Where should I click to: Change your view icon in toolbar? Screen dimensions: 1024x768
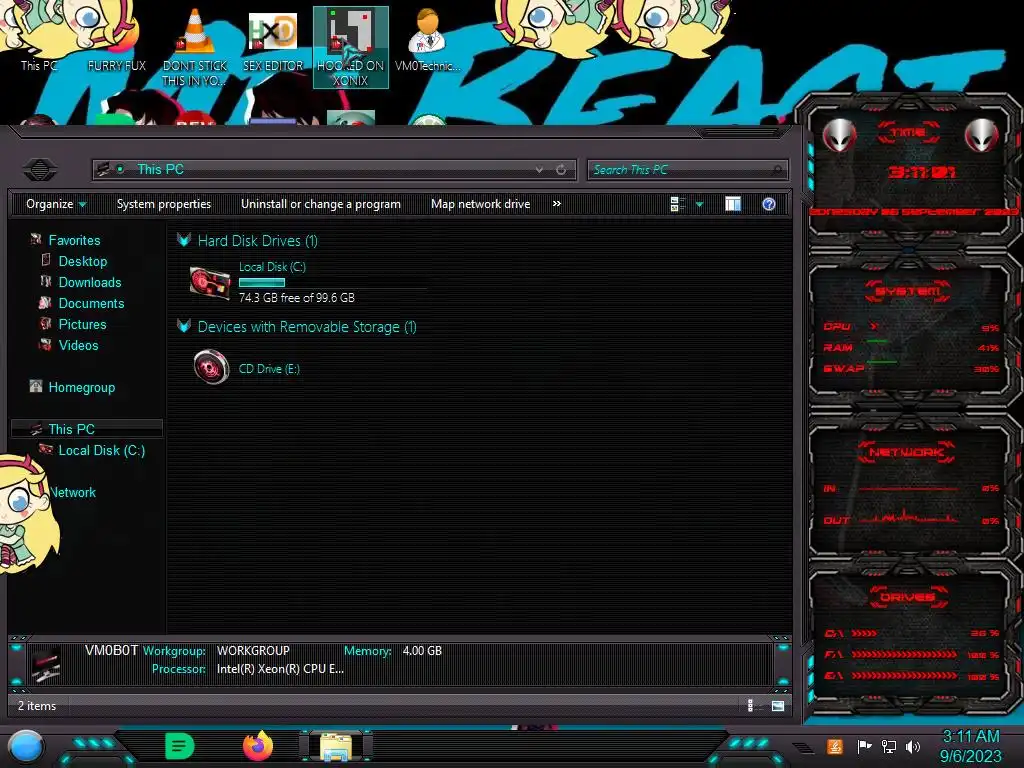(677, 204)
